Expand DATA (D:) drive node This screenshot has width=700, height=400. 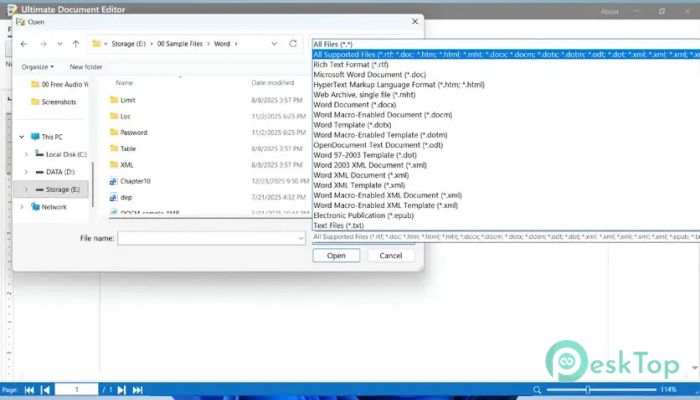coord(26,172)
